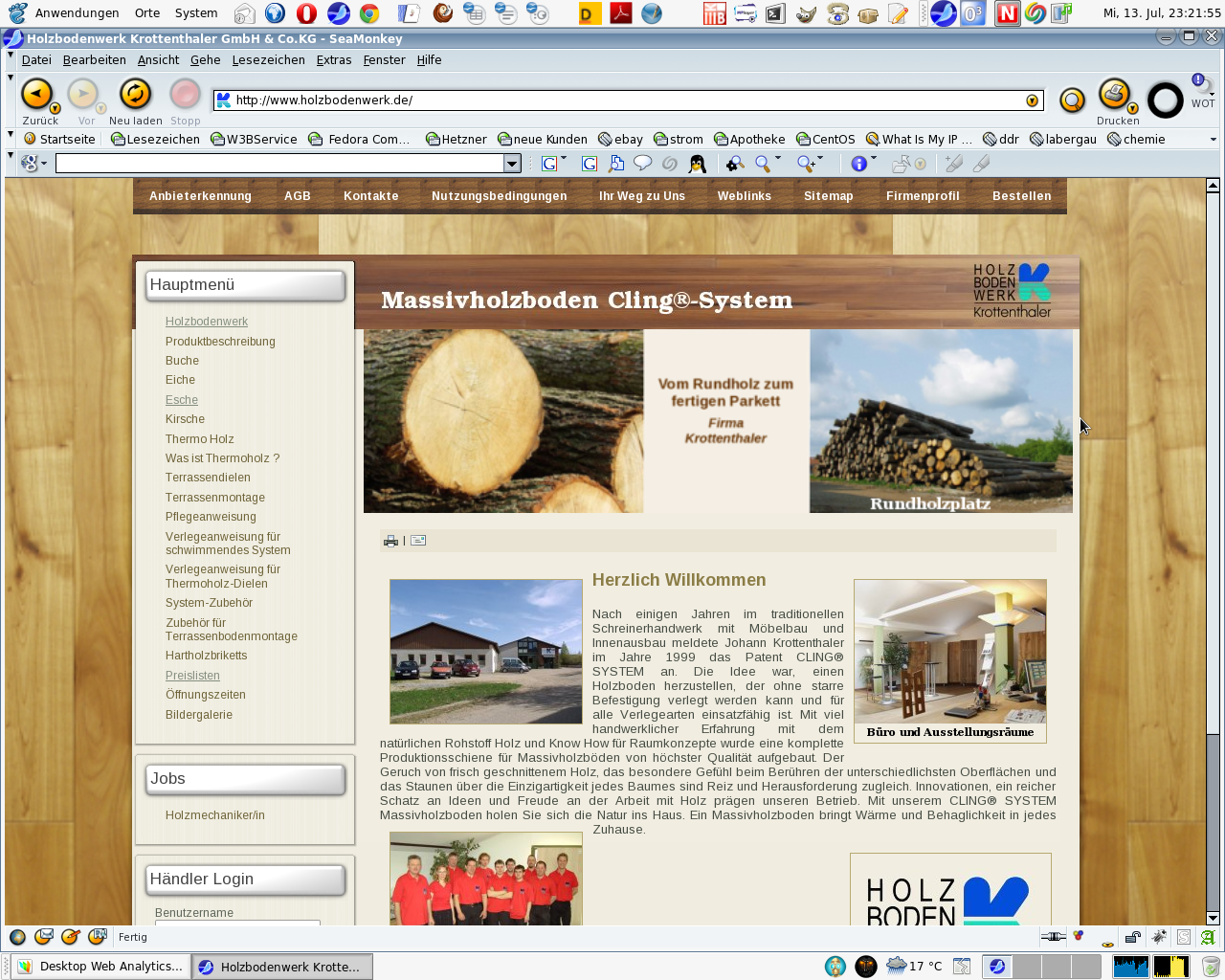Image resolution: width=1225 pixels, height=980 pixels.
Task: Switch to the Desktop Web Analytics taskbar window
Action: pos(100,967)
